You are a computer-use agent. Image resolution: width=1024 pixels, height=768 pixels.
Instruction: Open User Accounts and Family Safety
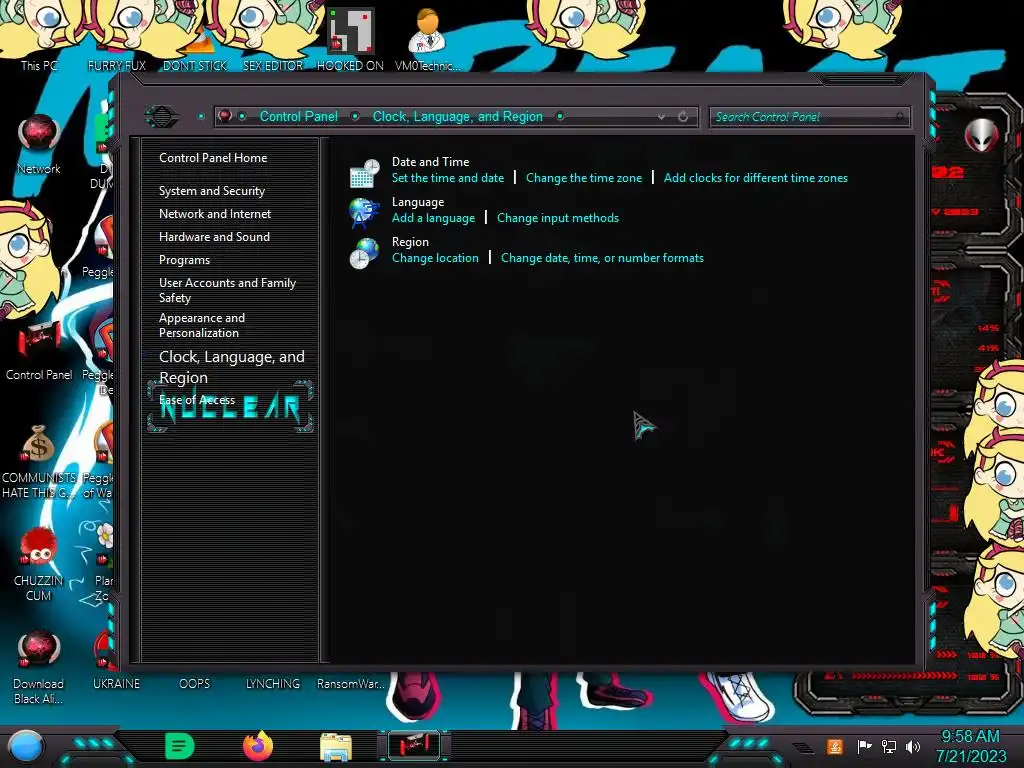point(227,290)
